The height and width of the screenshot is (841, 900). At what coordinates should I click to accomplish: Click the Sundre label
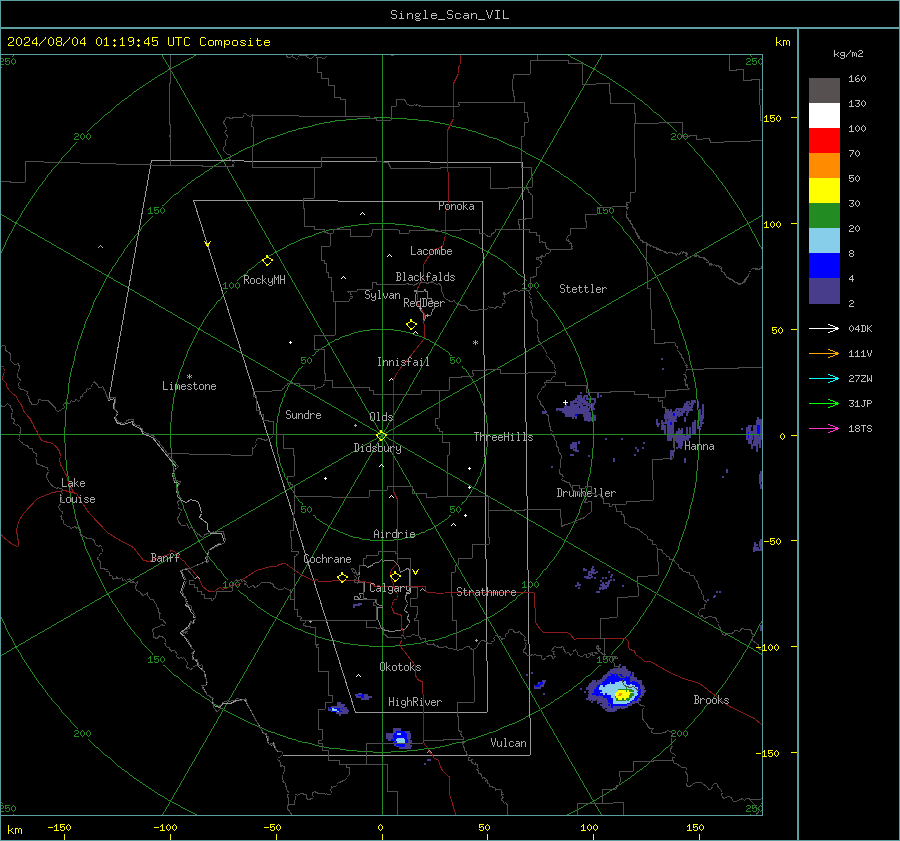tap(303, 415)
